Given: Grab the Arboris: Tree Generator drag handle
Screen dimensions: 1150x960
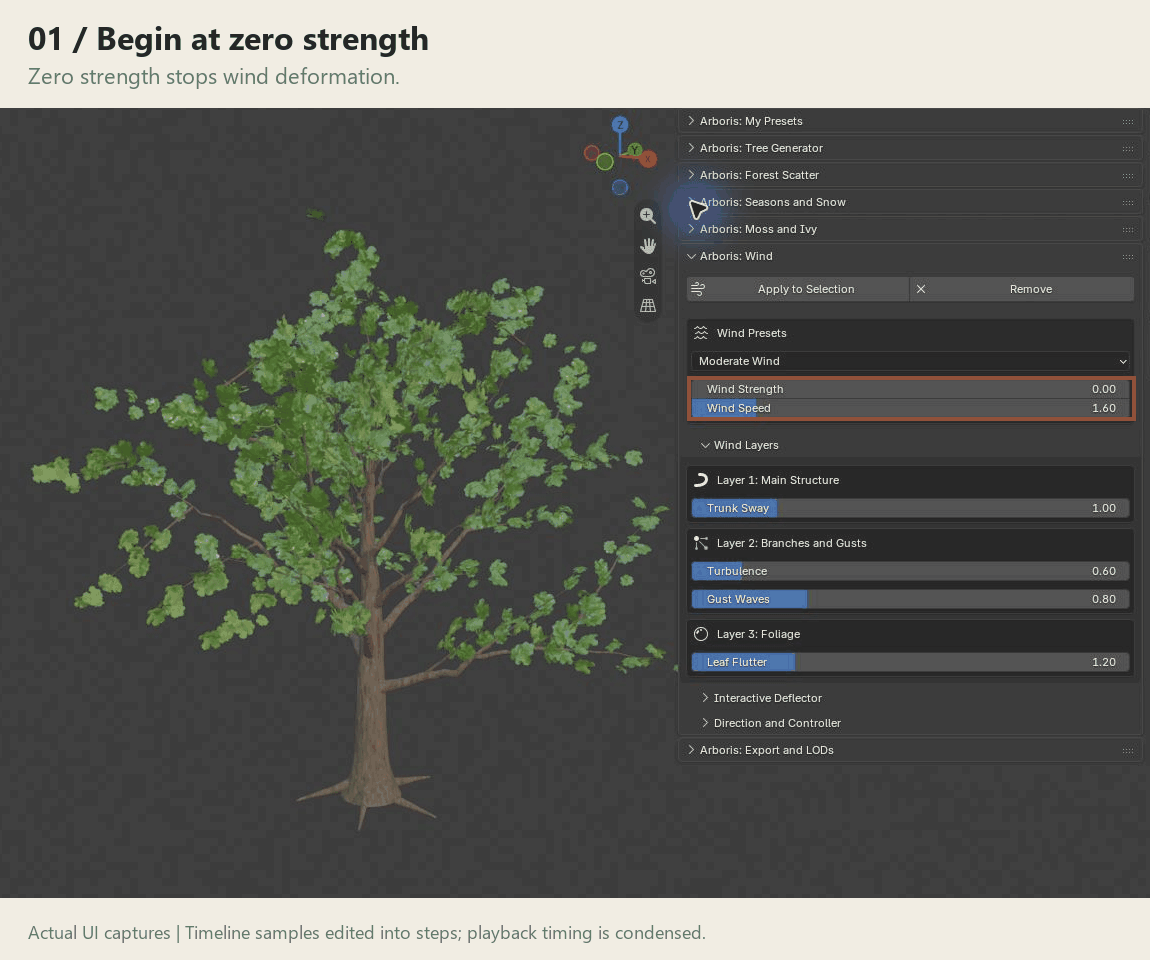Looking at the screenshot, I should [x=1128, y=149].
